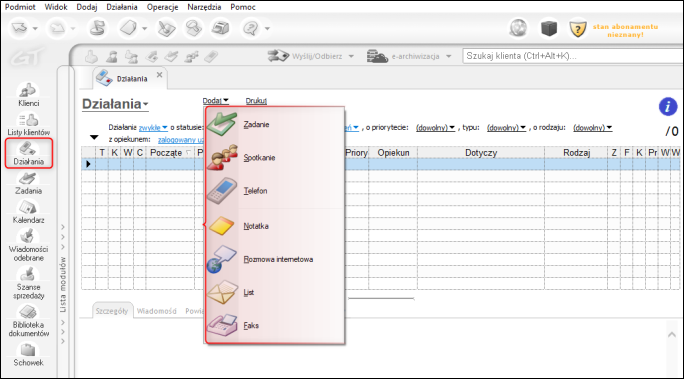Click the blue info icon
684x379 pixels.
[x=668, y=106]
